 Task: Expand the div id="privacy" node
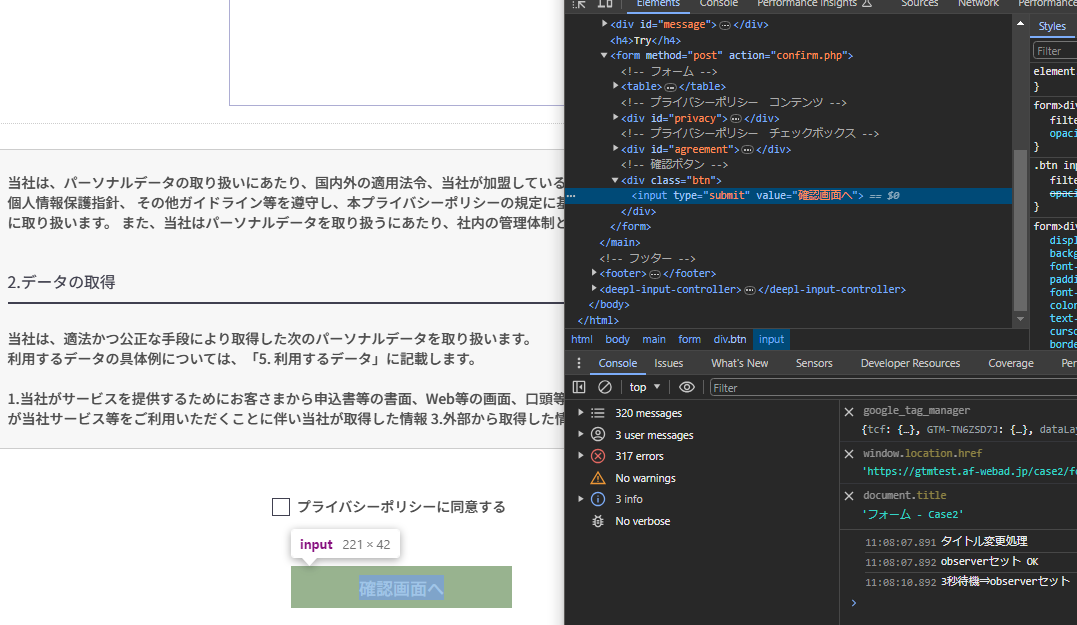click(617, 118)
